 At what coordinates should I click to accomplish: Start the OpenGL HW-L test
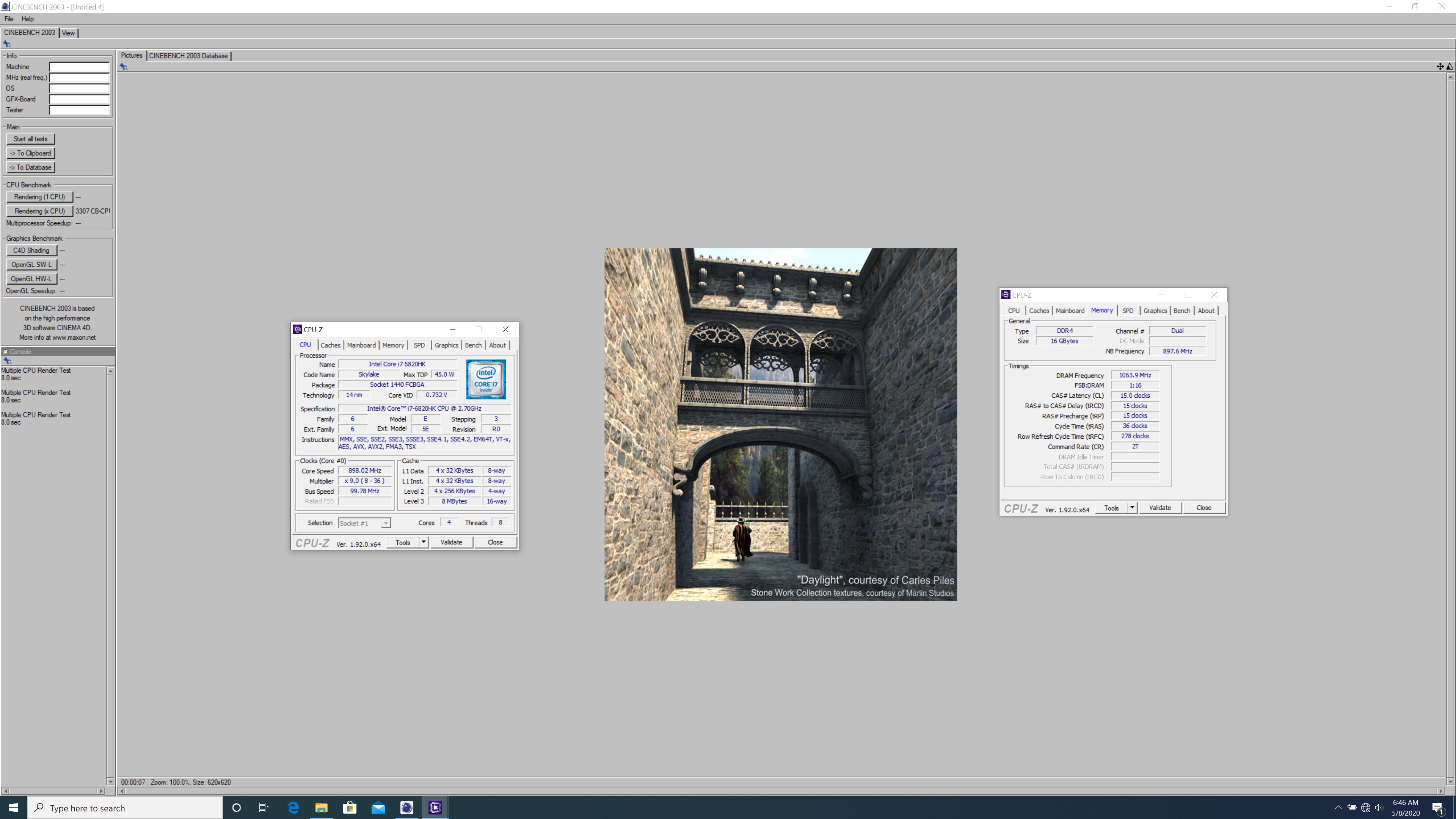tap(31, 279)
